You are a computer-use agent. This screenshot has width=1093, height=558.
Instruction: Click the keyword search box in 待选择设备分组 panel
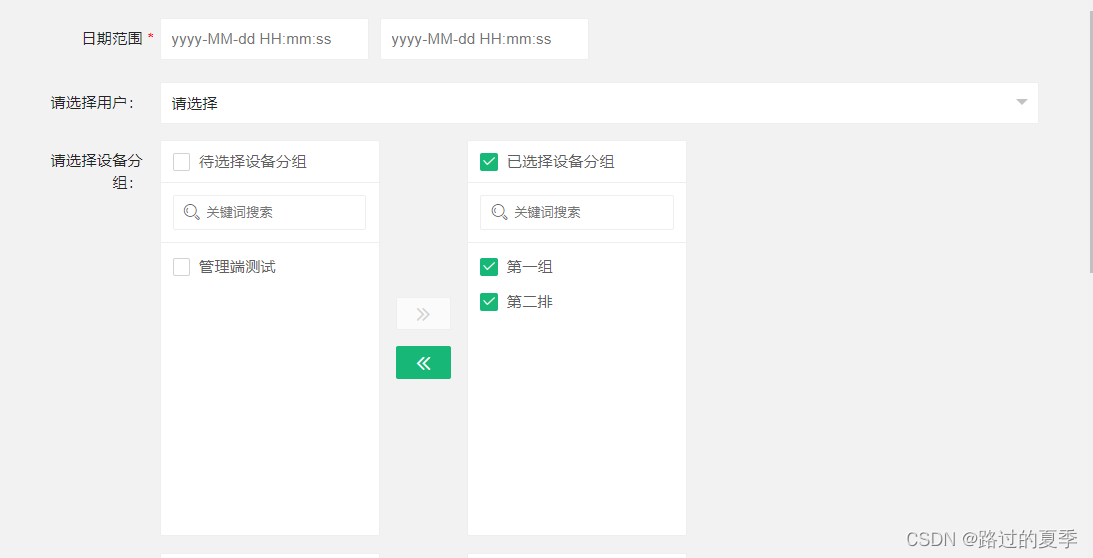click(x=269, y=212)
